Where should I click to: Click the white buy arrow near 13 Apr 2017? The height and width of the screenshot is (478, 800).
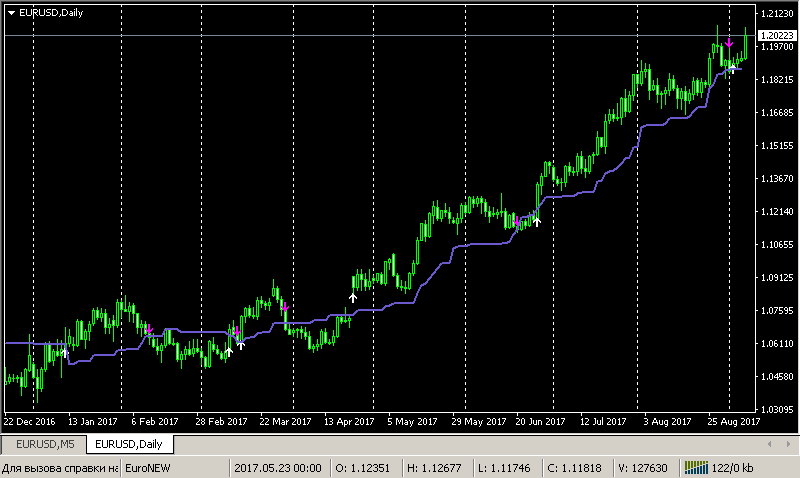pyautogui.click(x=353, y=298)
